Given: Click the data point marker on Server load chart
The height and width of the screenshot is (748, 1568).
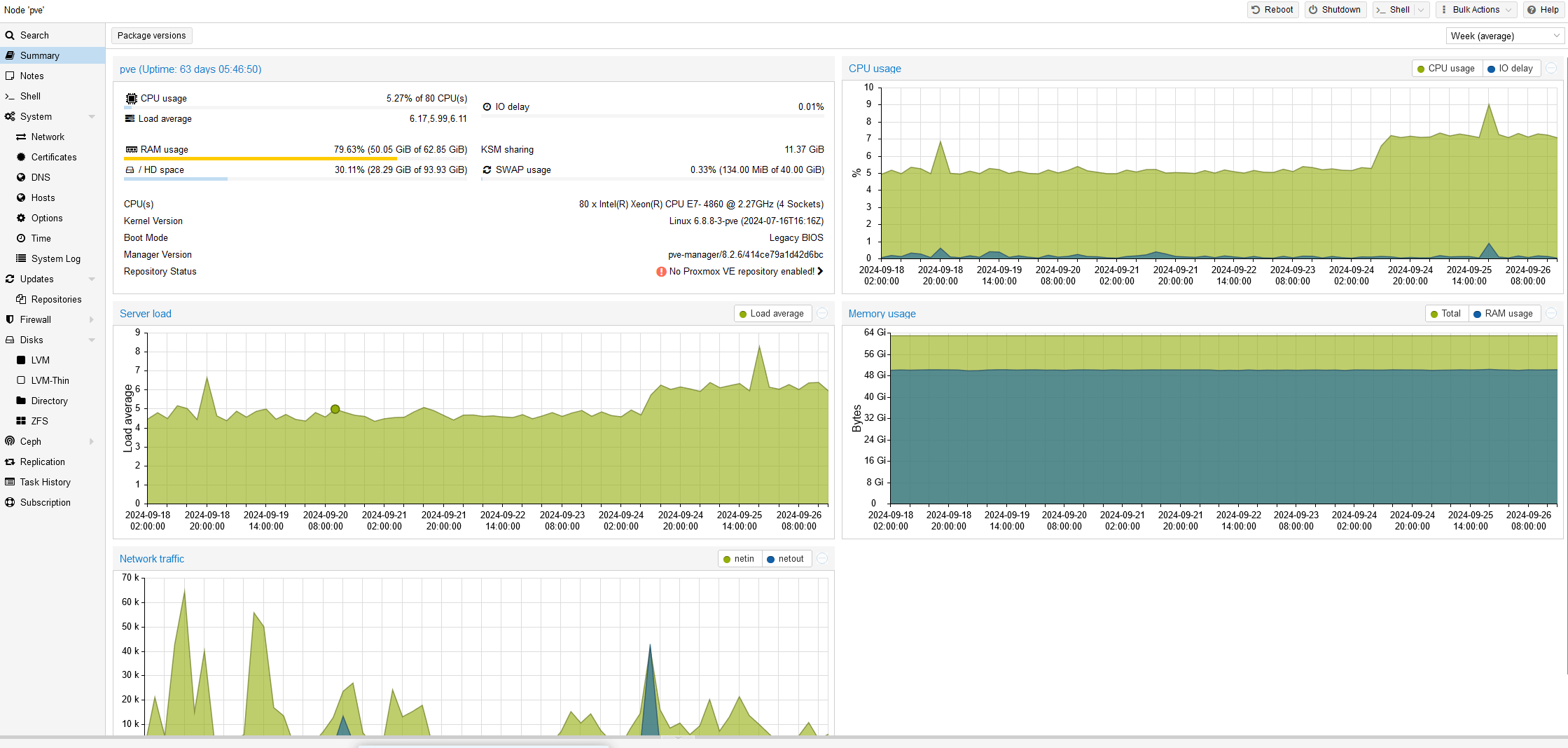Looking at the screenshot, I should pyautogui.click(x=335, y=409).
